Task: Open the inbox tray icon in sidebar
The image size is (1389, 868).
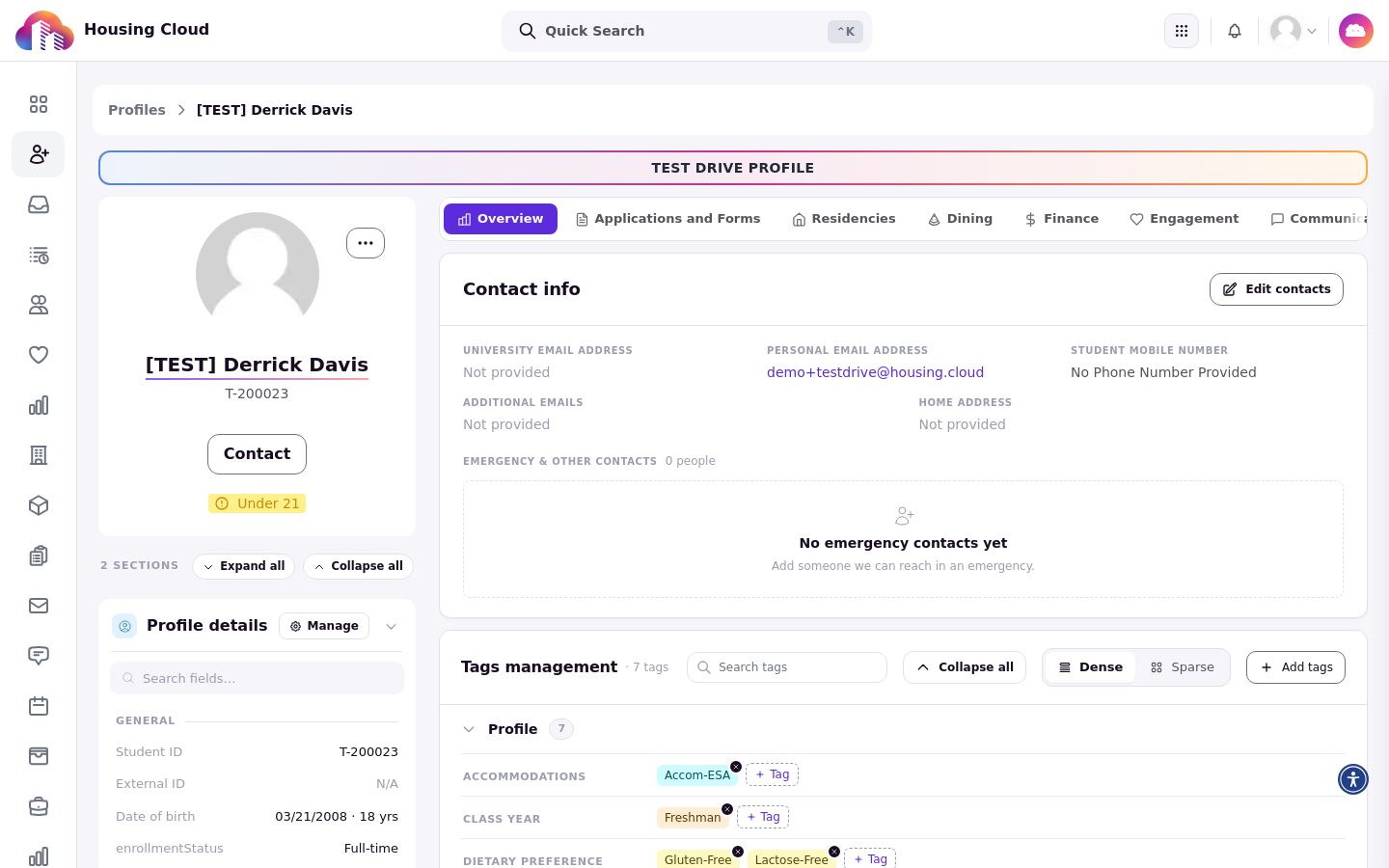Action: 39,204
